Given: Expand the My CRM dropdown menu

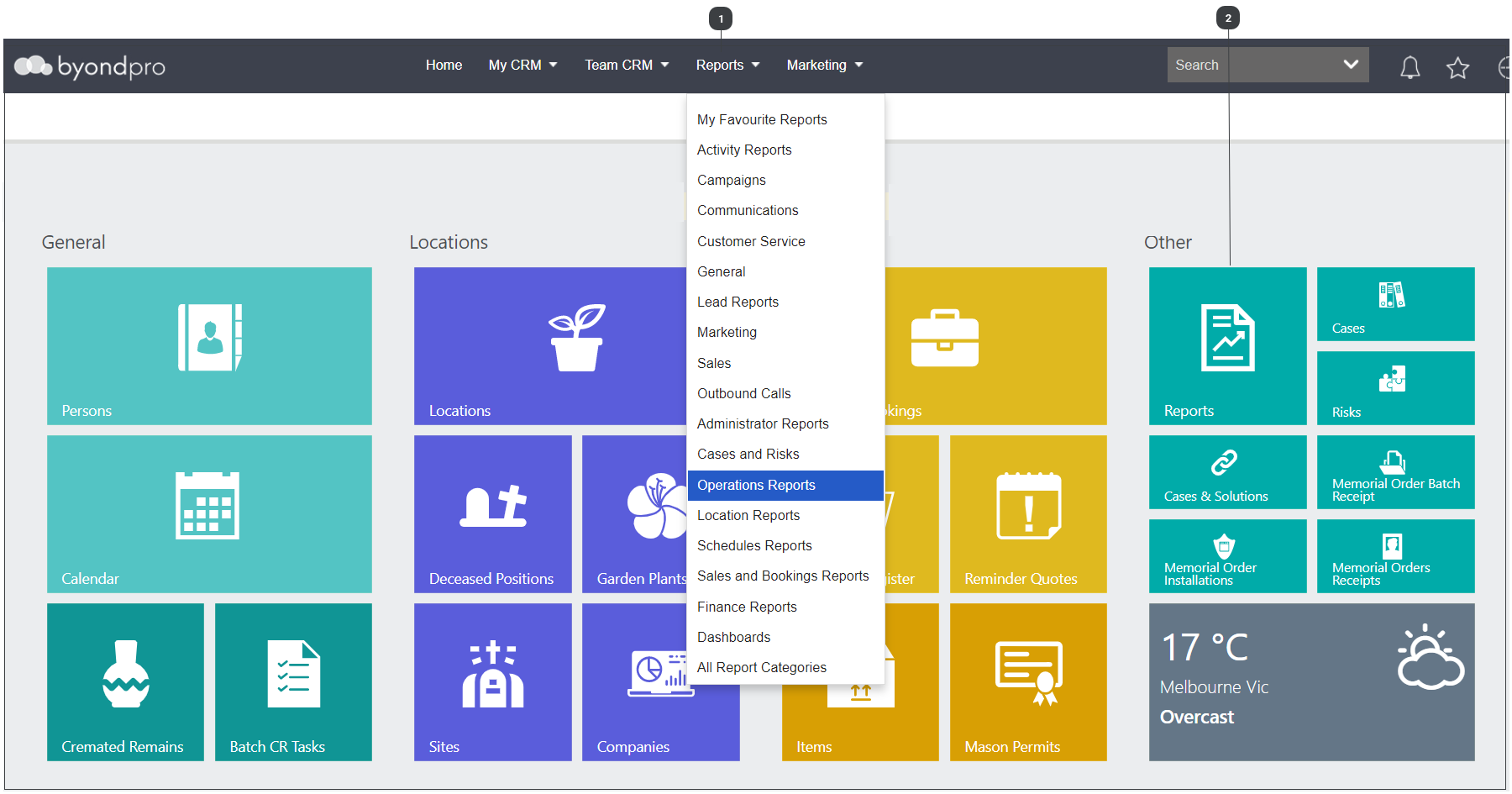Looking at the screenshot, I should [x=522, y=65].
